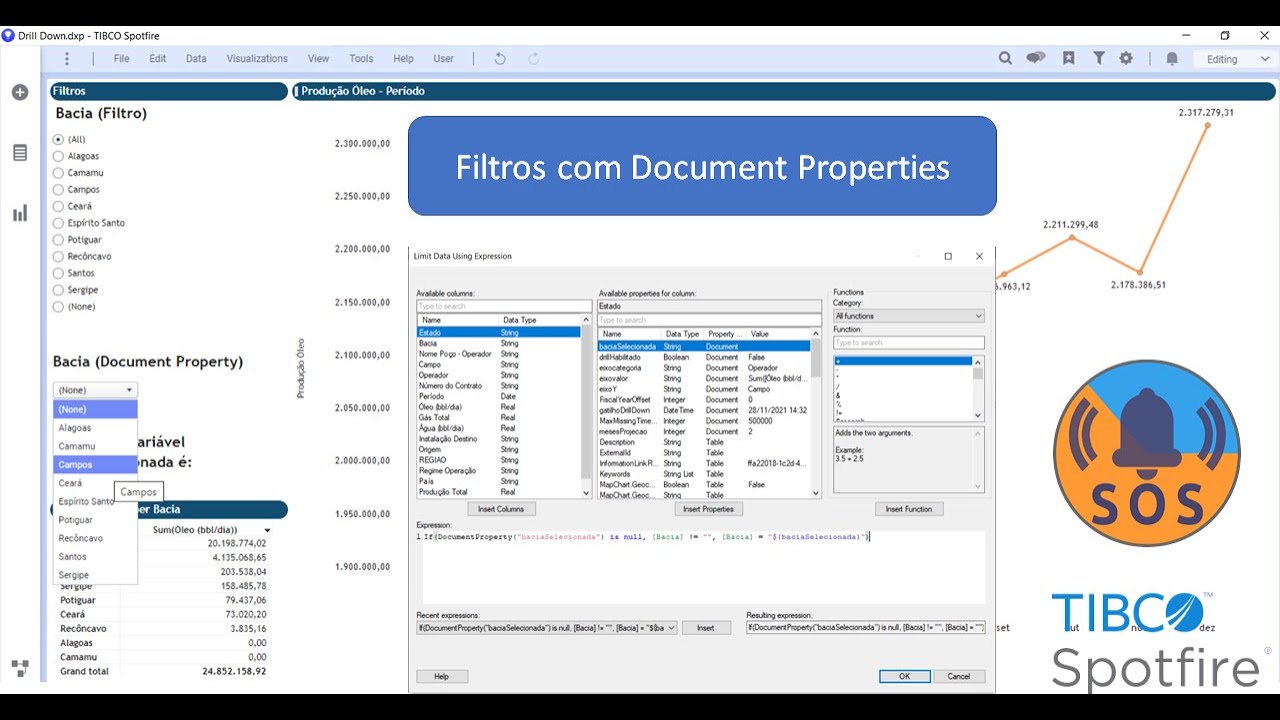Select the (All) radio button
This screenshot has width=1280, height=720.
click(x=58, y=139)
